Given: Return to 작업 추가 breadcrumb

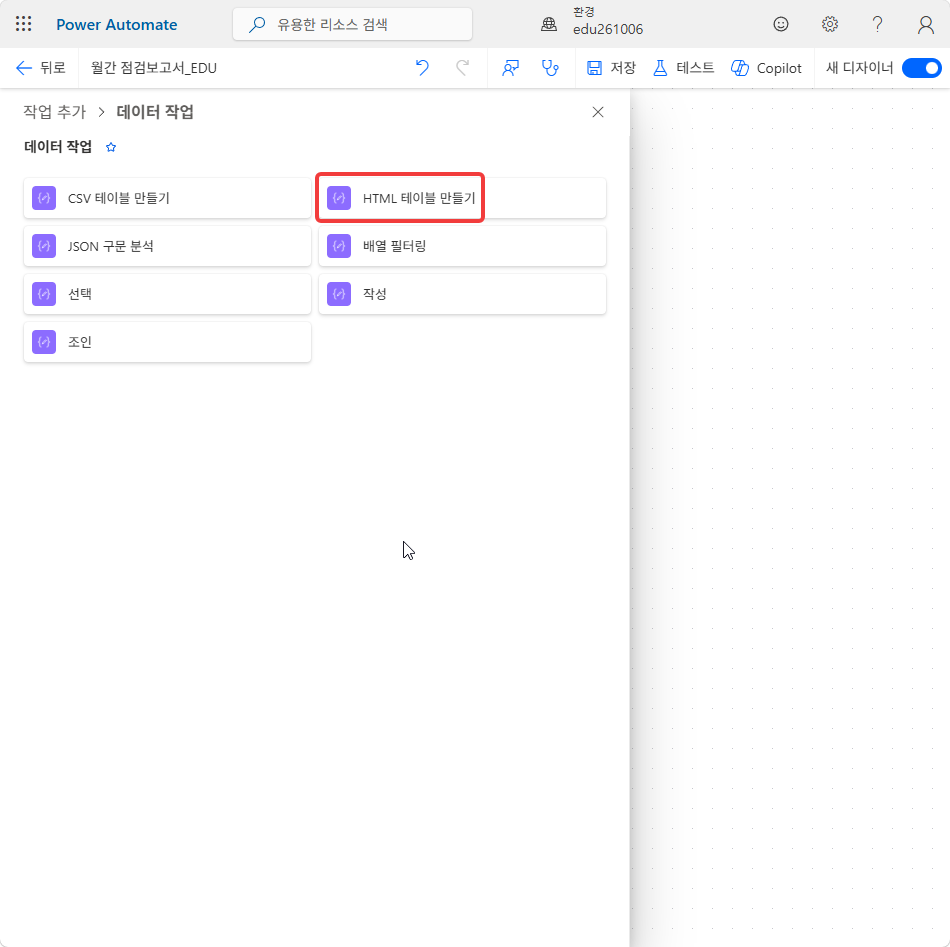Looking at the screenshot, I should pos(55,112).
